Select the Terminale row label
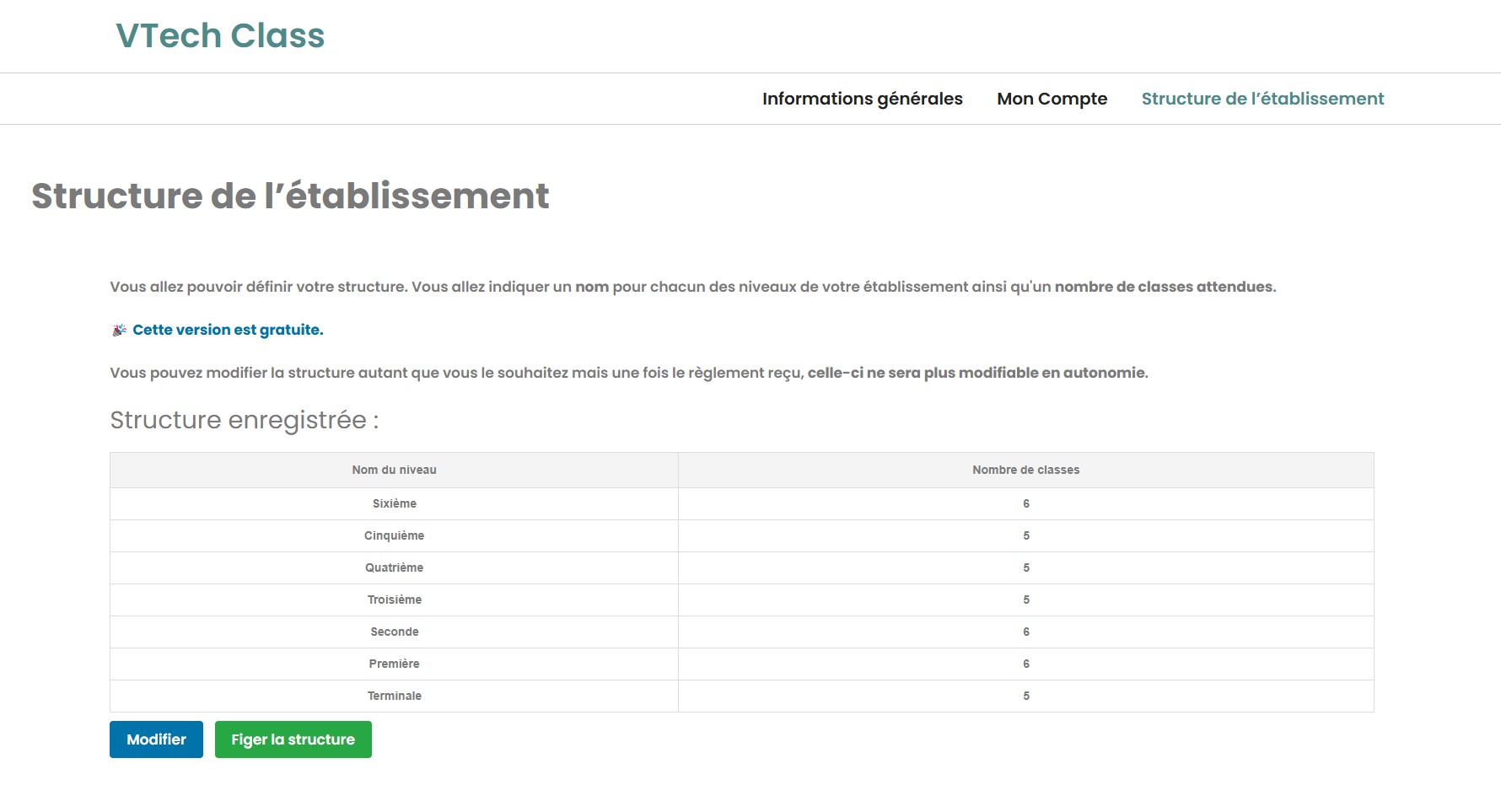 [x=394, y=696]
